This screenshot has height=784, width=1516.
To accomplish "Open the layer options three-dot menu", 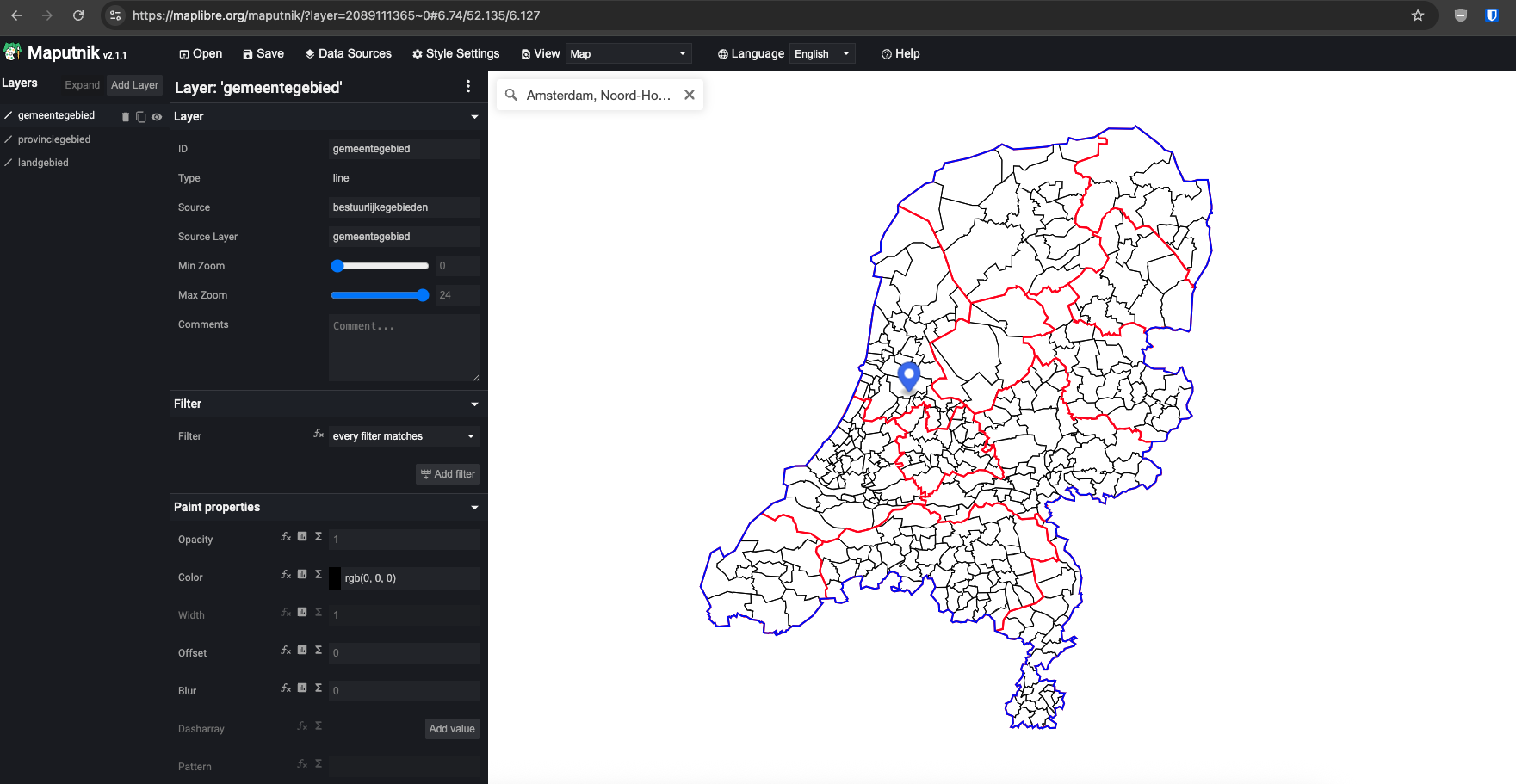I will point(468,86).
